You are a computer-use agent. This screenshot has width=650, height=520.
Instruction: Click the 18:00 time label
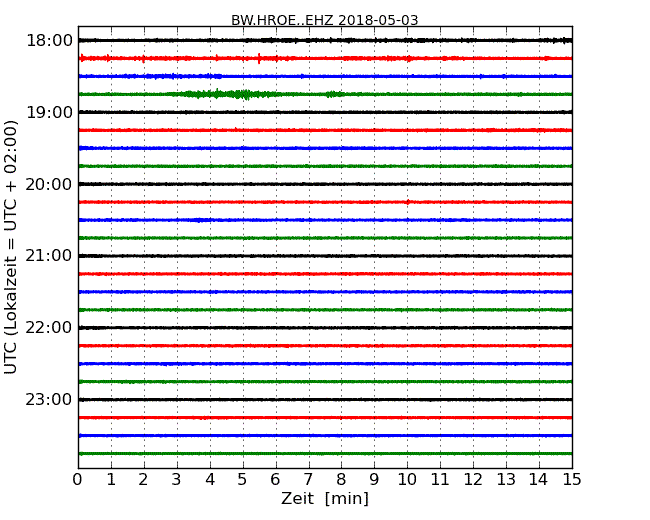click(x=49, y=41)
